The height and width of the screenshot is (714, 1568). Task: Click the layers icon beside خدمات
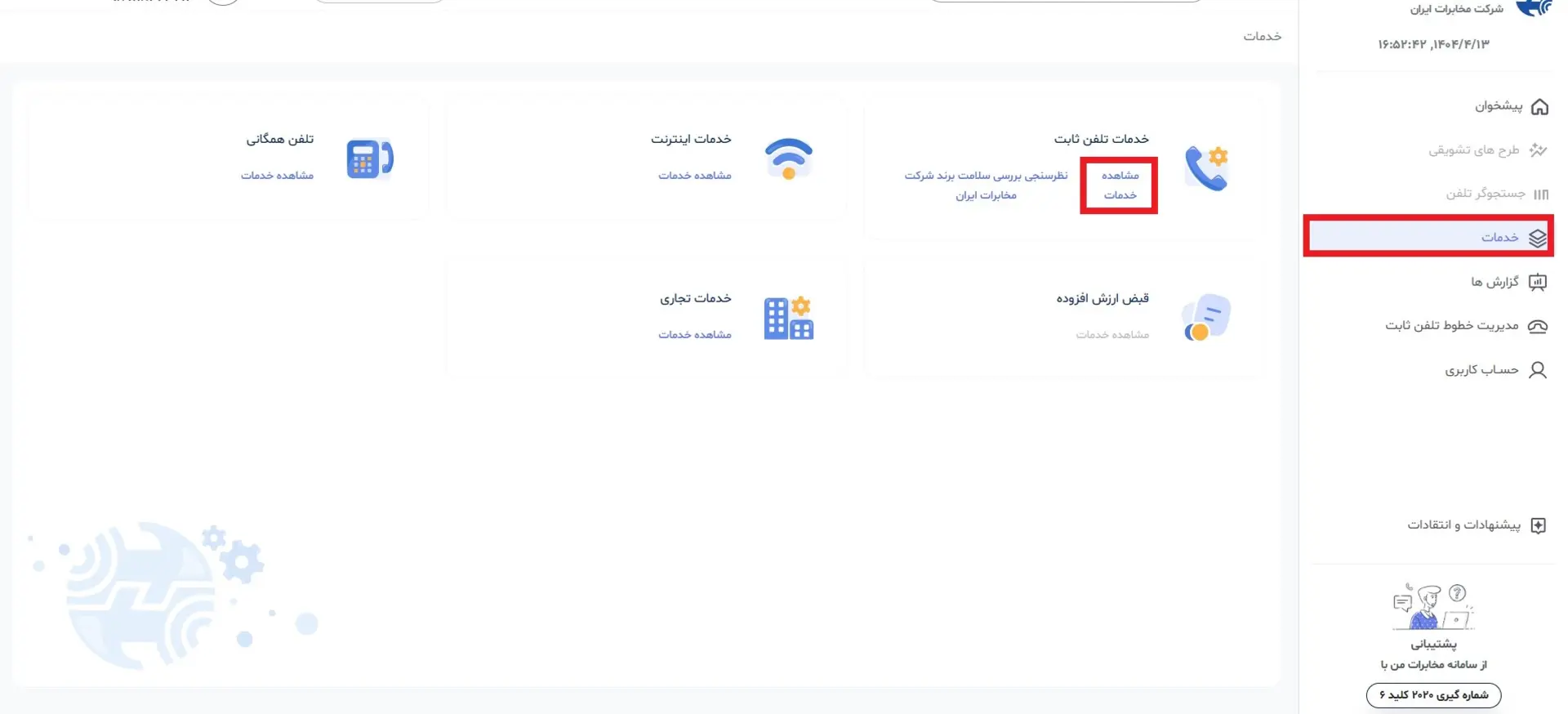coord(1538,238)
